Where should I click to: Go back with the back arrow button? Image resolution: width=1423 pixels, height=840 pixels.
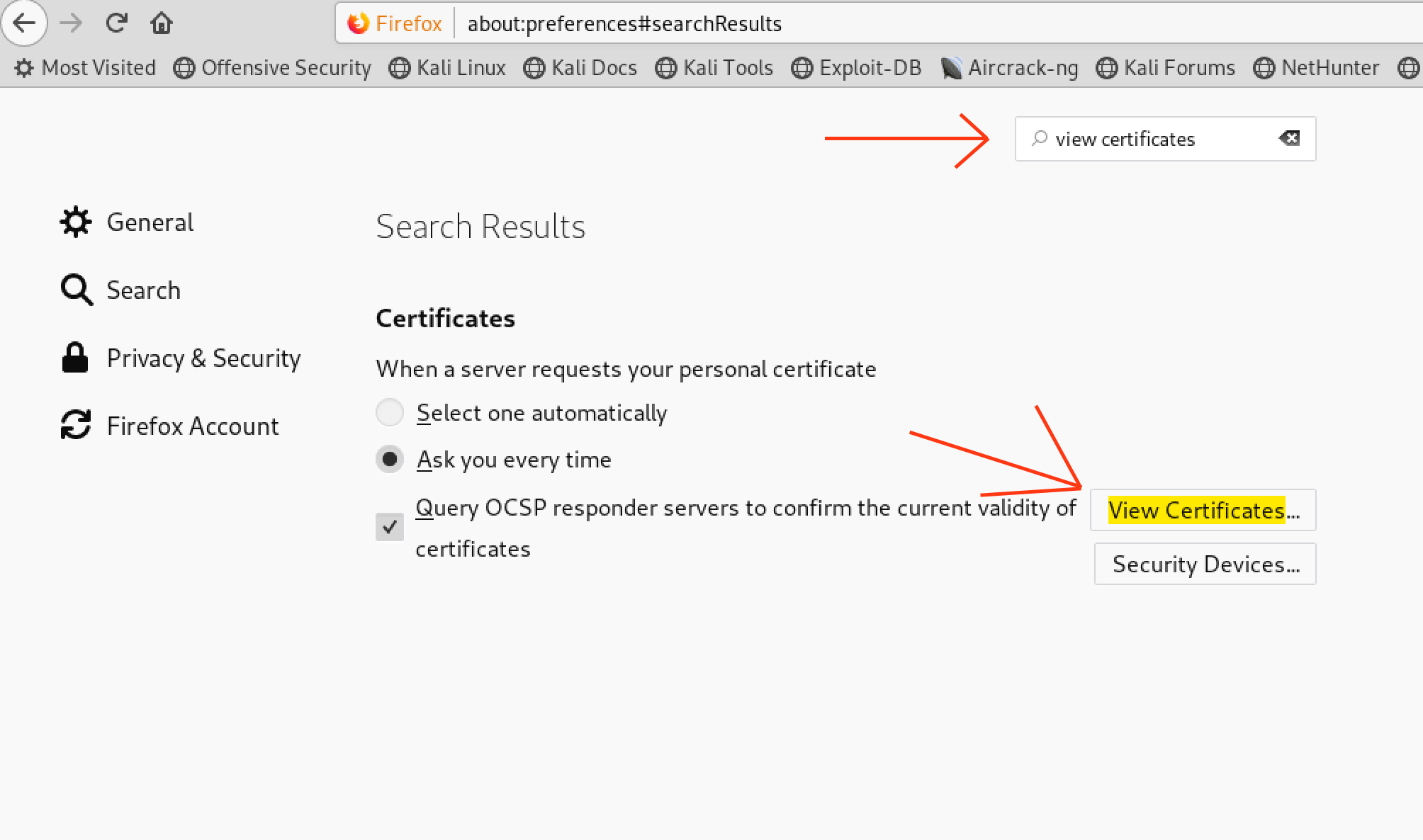[x=24, y=23]
